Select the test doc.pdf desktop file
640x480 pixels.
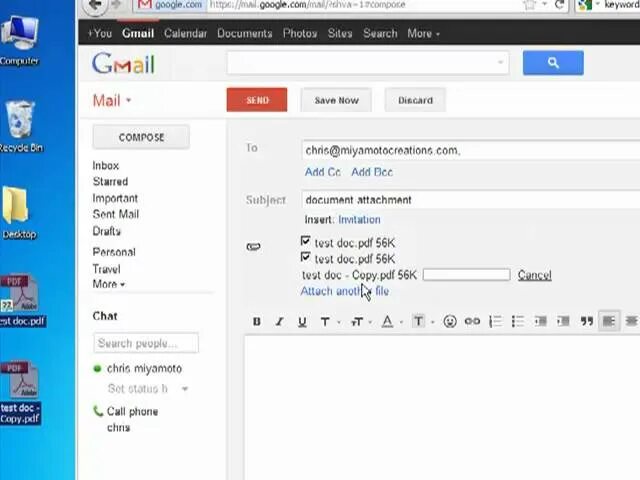click(x=22, y=300)
